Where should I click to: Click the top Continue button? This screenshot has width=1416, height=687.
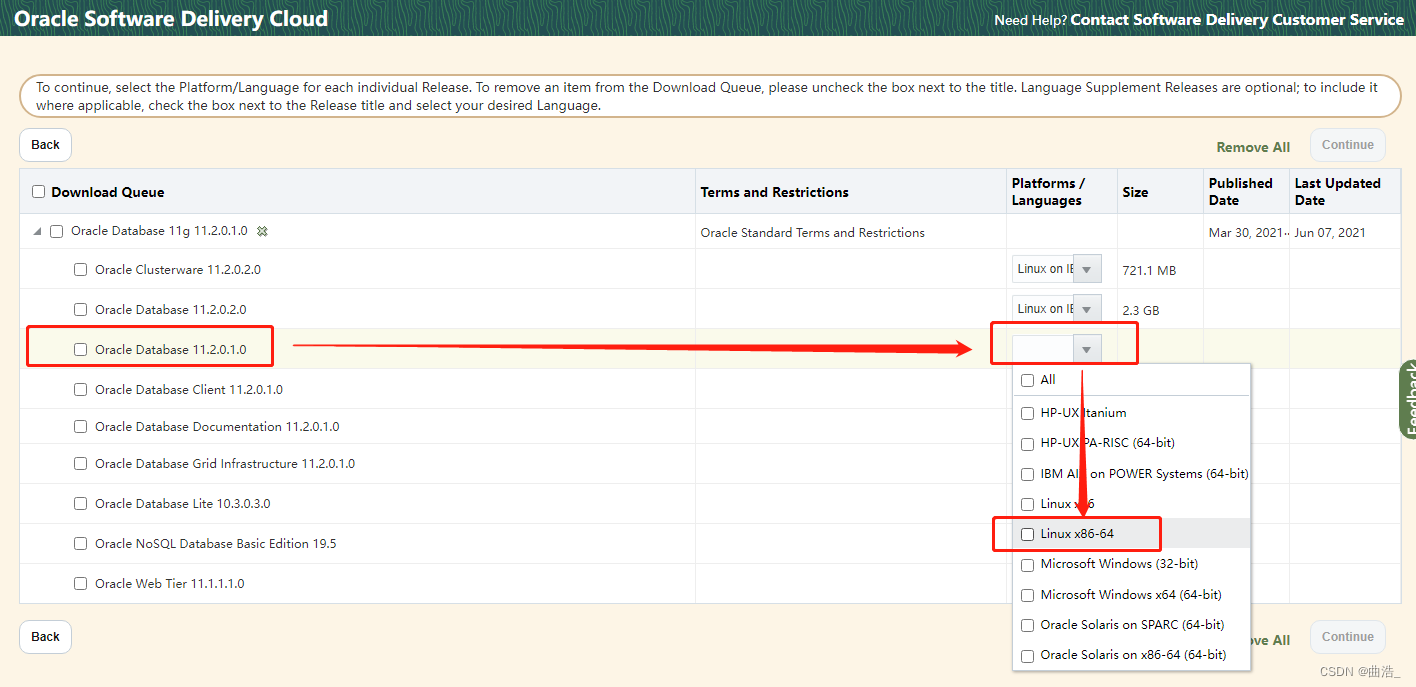(x=1347, y=145)
